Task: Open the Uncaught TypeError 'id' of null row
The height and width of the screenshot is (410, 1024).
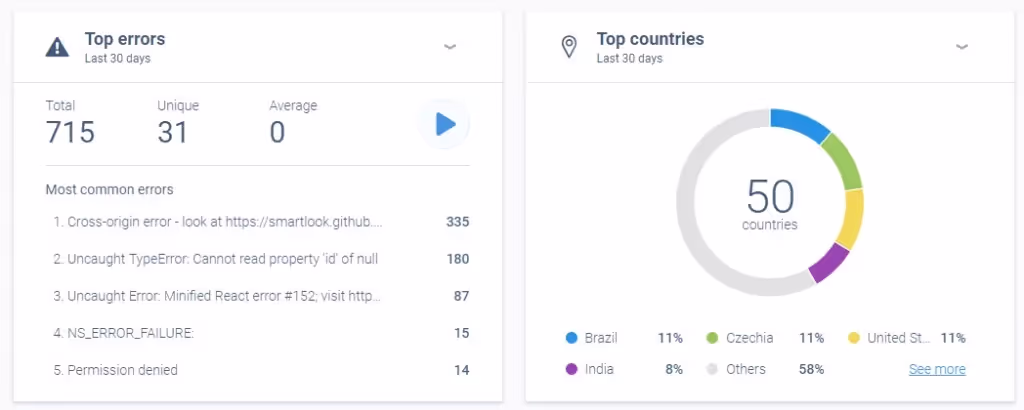Action: [261, 259]
